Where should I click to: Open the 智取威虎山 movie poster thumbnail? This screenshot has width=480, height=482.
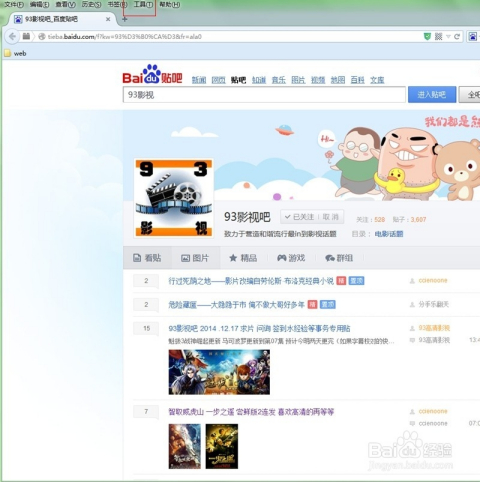(185, 446)
